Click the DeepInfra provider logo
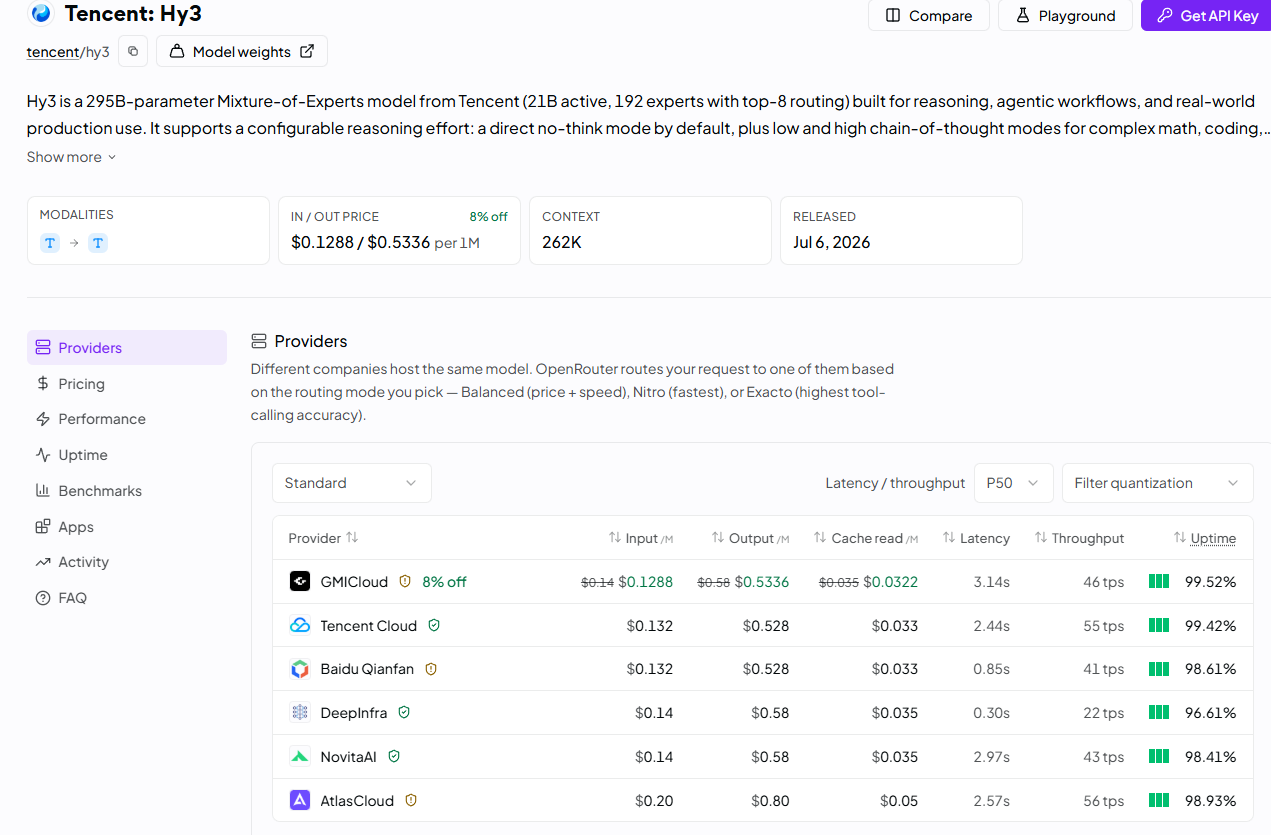 click(300, 713)
